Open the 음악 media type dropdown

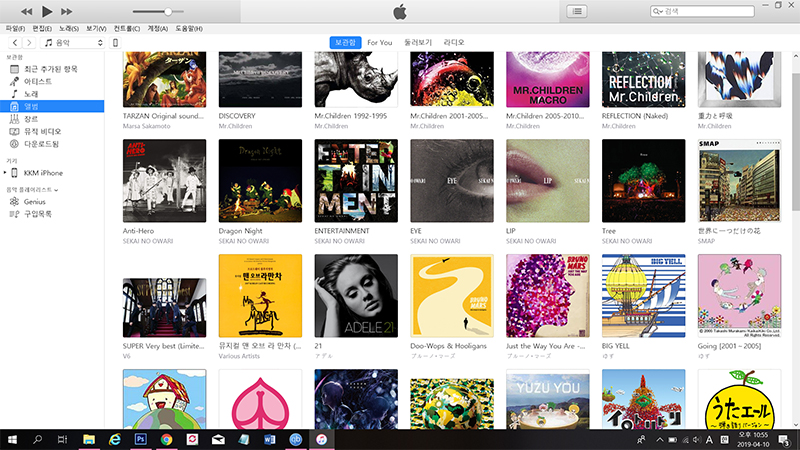tap(73, 43)
